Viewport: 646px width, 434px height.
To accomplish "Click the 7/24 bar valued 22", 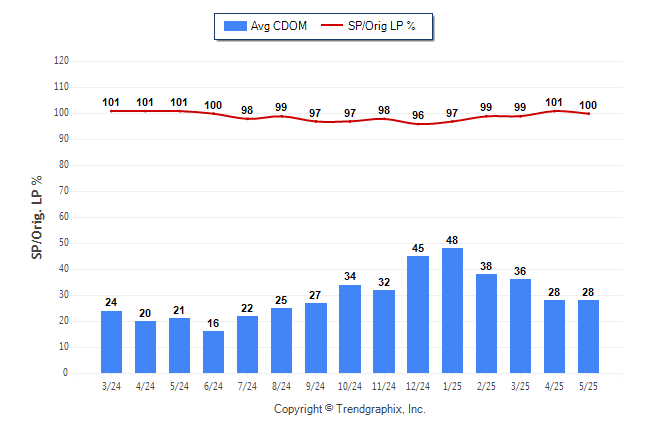I will point(248,345).
